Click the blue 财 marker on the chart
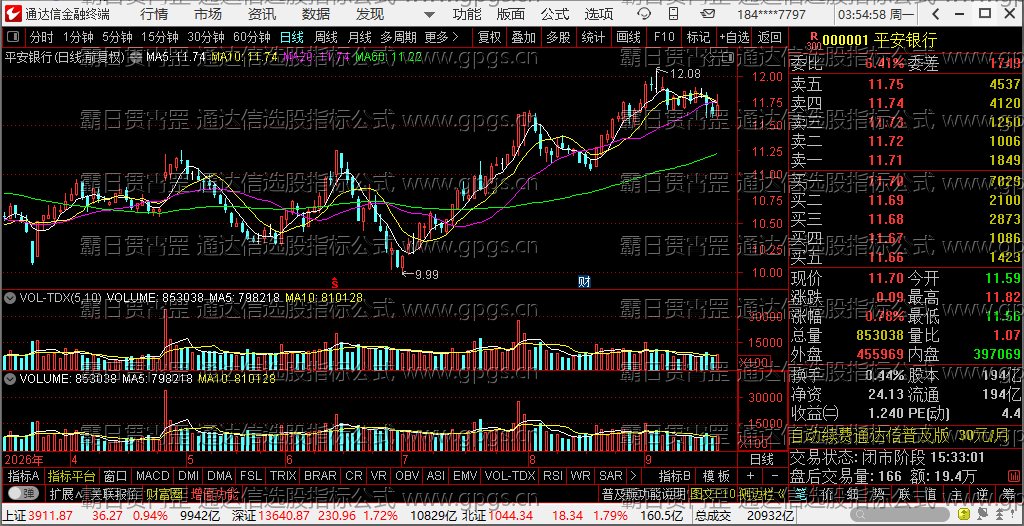 [584, 282]
